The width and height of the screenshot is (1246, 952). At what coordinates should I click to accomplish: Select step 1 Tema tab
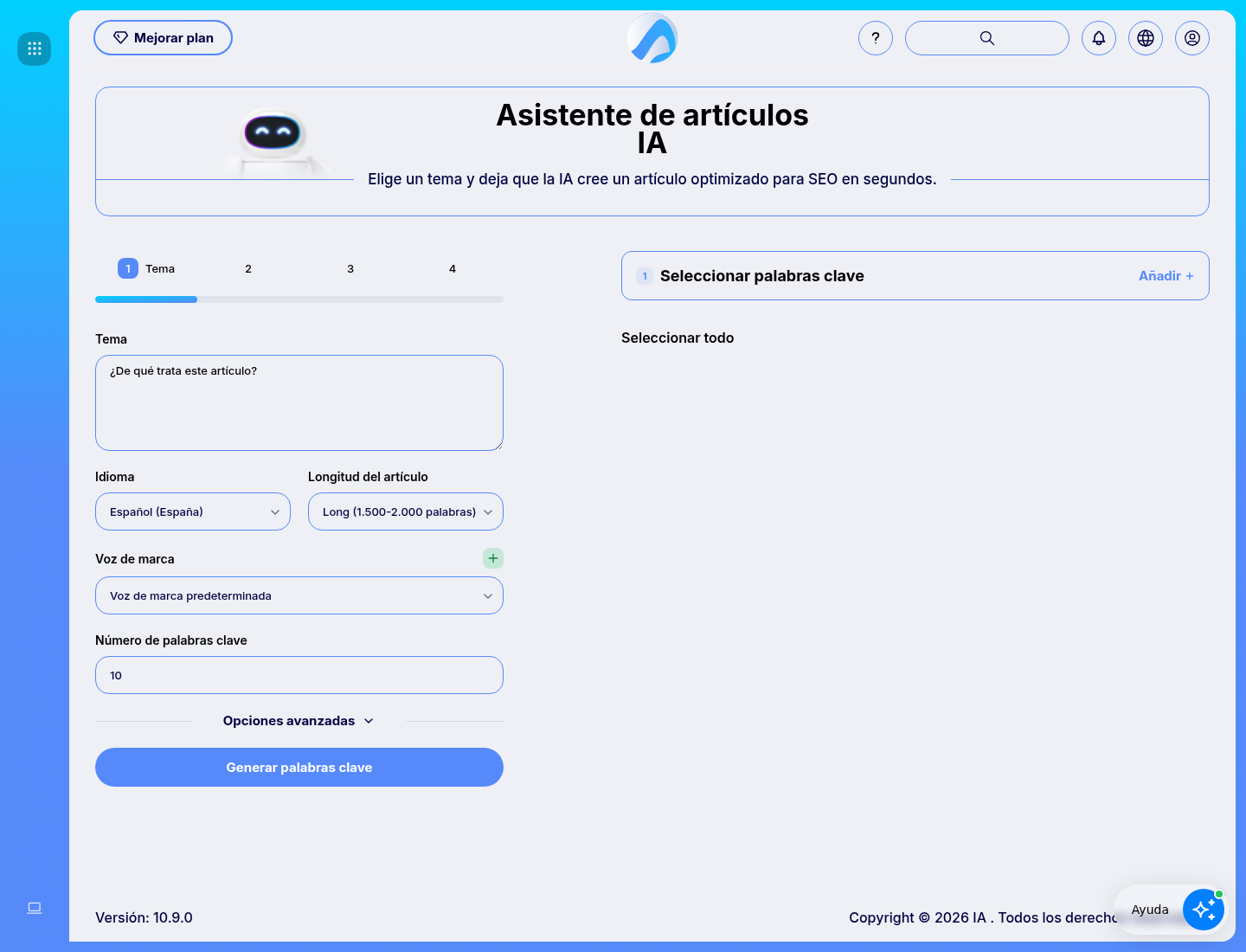pos(146,268)
